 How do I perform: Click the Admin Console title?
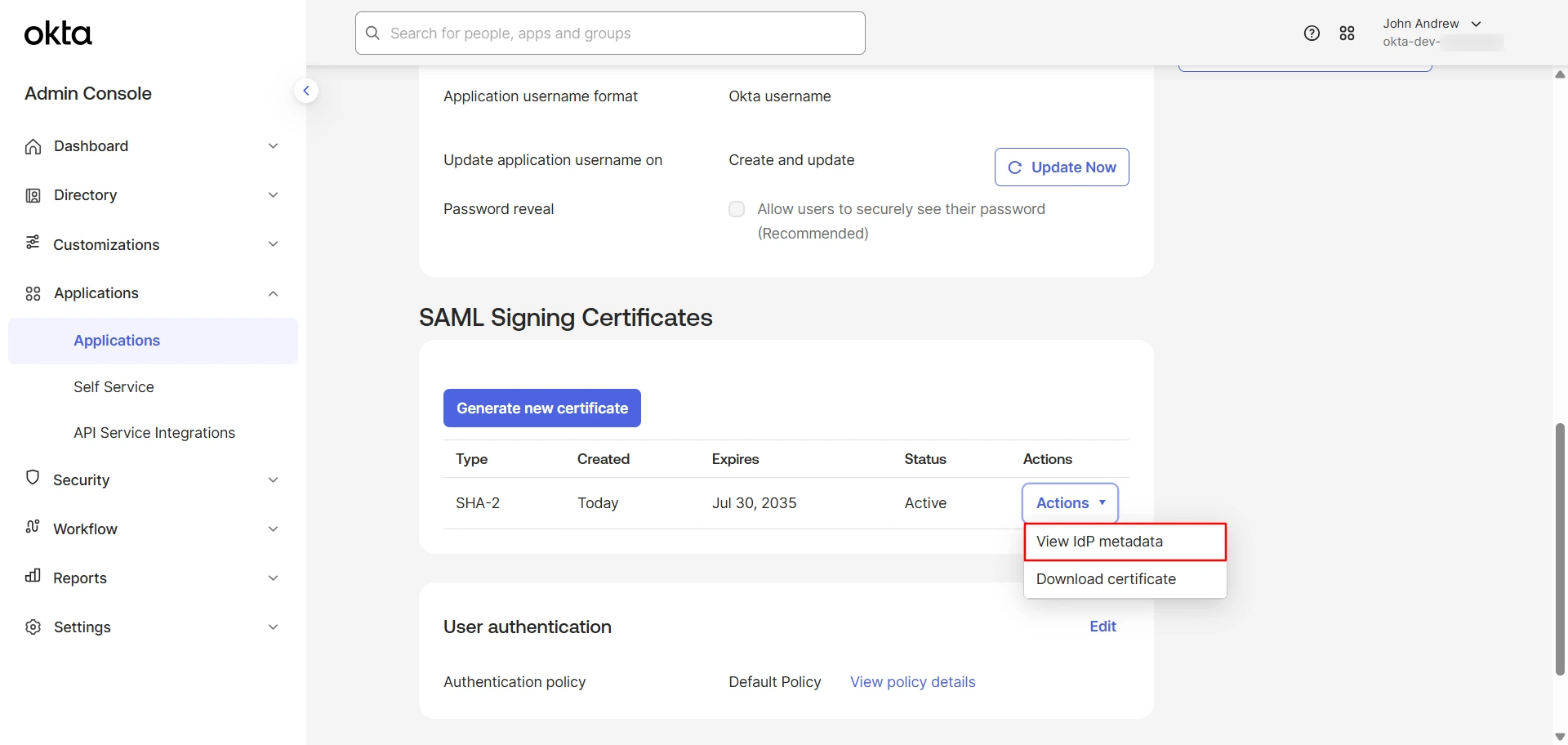[x=88, y=93]
